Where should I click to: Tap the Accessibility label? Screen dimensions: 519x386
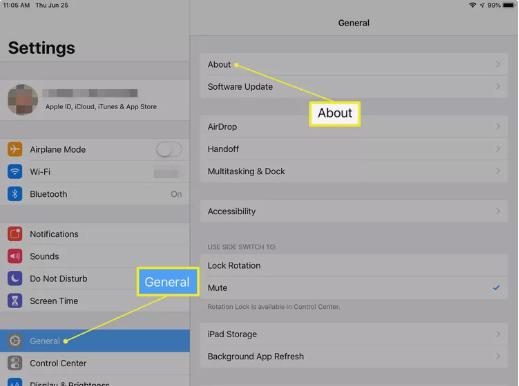[x=231, y=211]
